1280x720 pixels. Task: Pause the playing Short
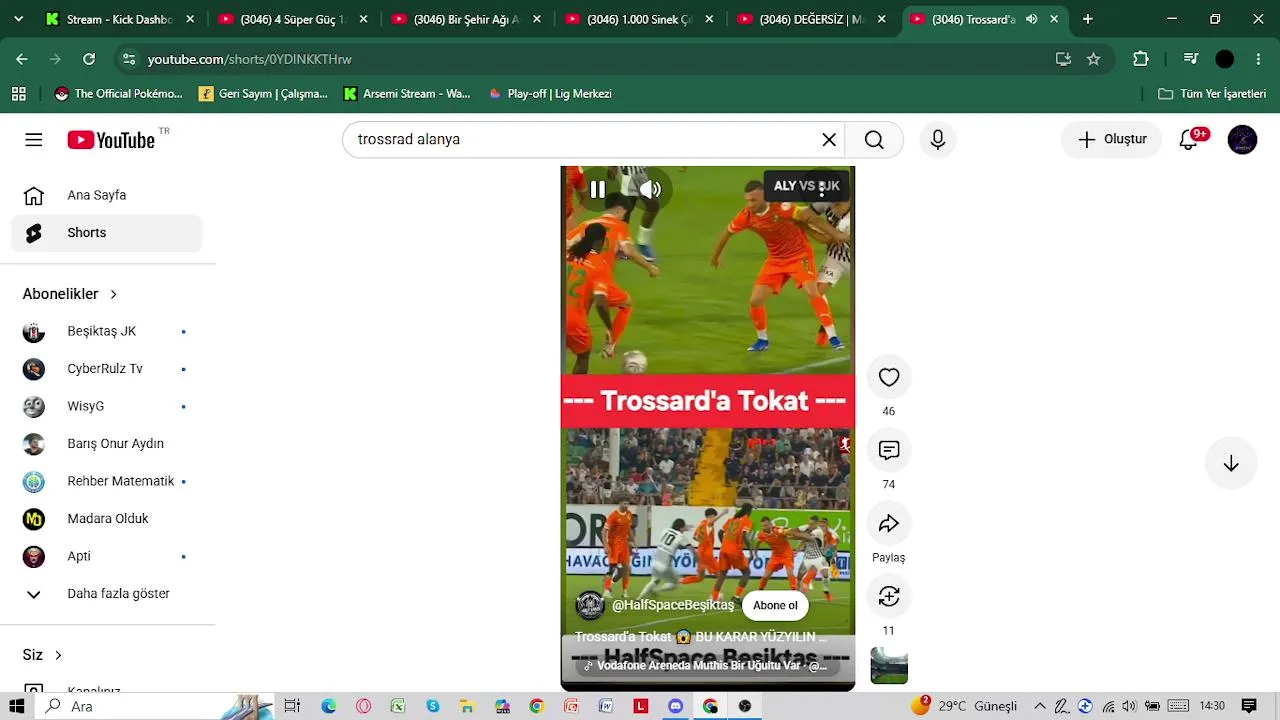pos(598,189)
